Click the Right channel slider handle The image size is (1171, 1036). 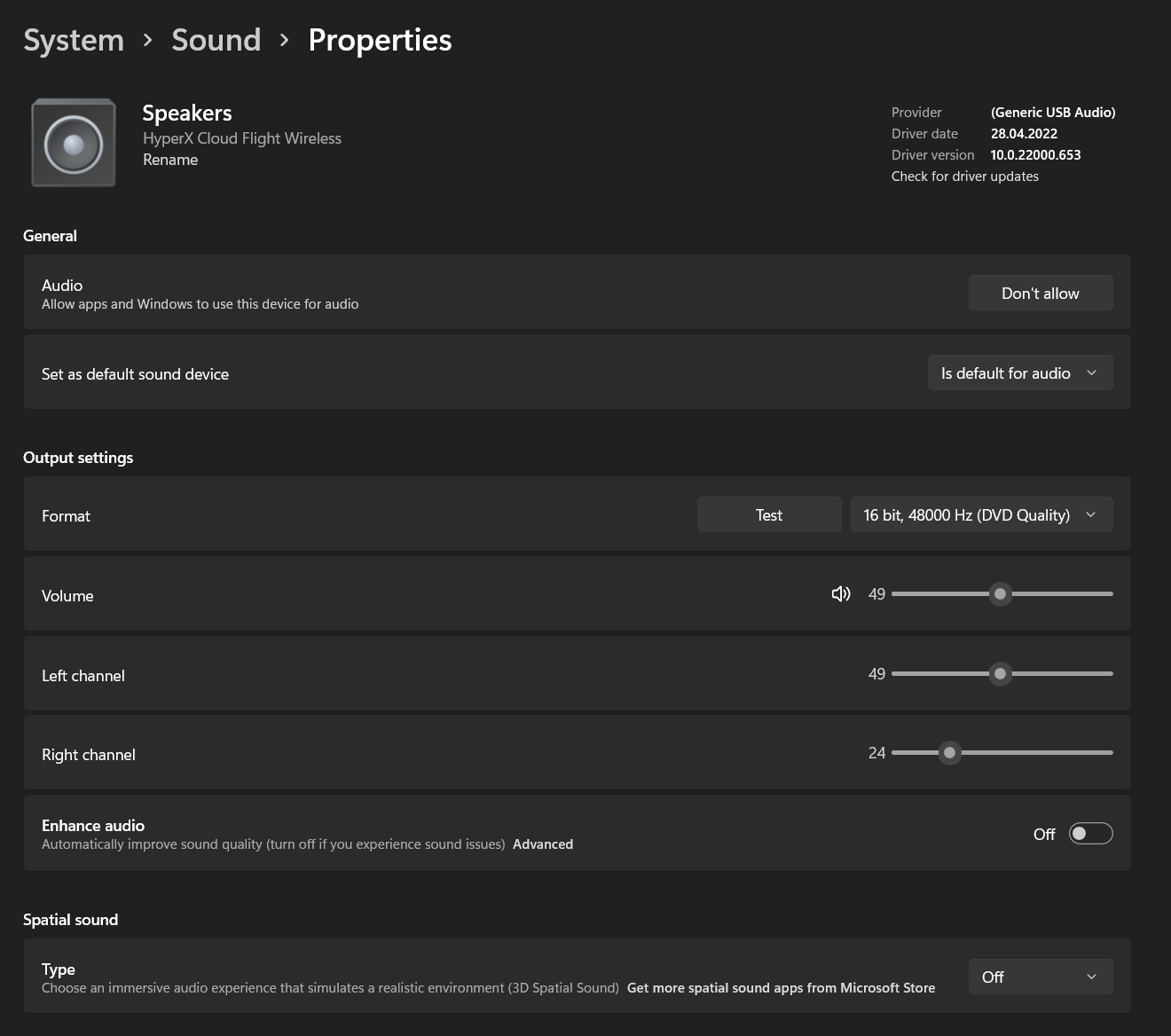coord(949,753)
